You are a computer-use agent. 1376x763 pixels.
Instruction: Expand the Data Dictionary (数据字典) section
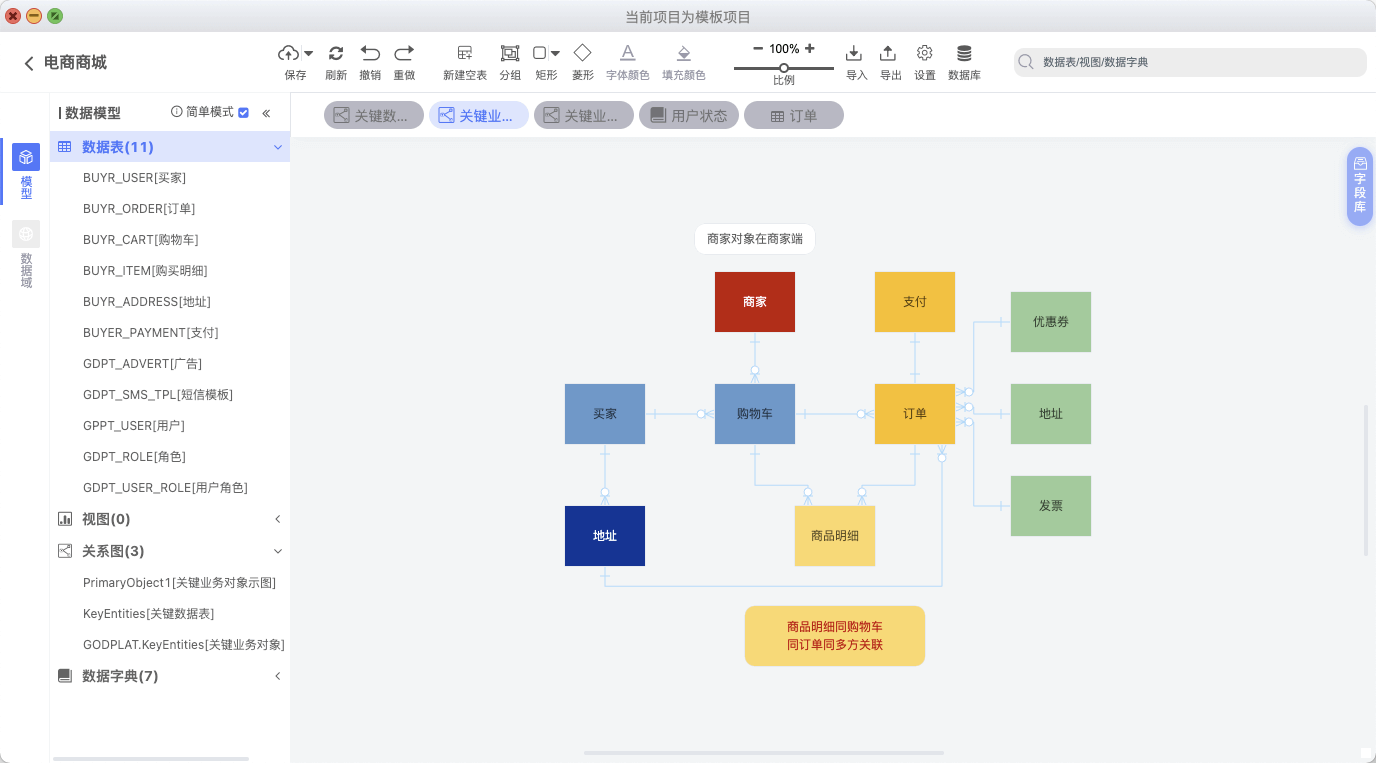point(278,676)
